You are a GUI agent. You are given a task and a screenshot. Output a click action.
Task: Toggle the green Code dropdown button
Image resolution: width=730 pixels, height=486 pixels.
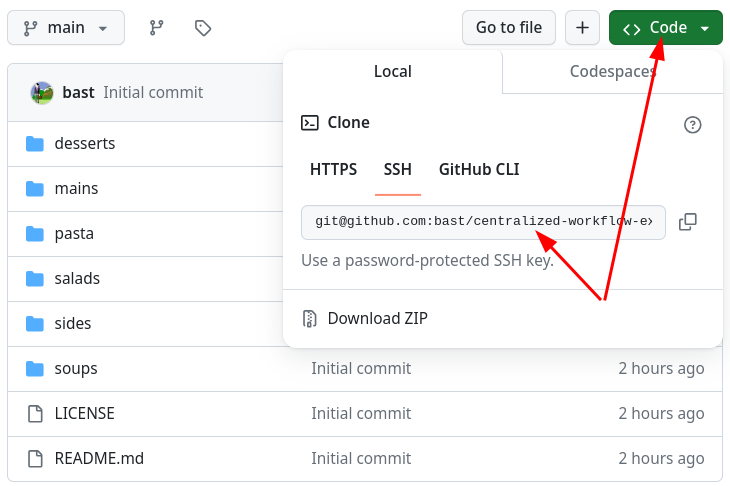pos(665,28)
